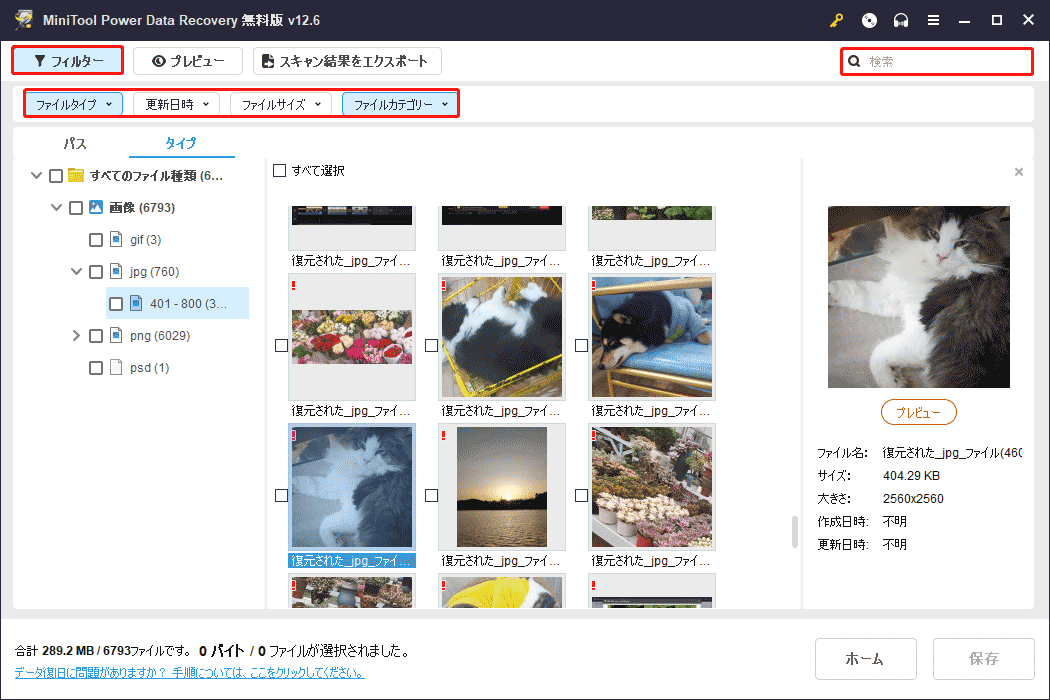Viewport: 1050px width, 700px height.
Task: Open support via the headset icon
Action: coord(899,19)
